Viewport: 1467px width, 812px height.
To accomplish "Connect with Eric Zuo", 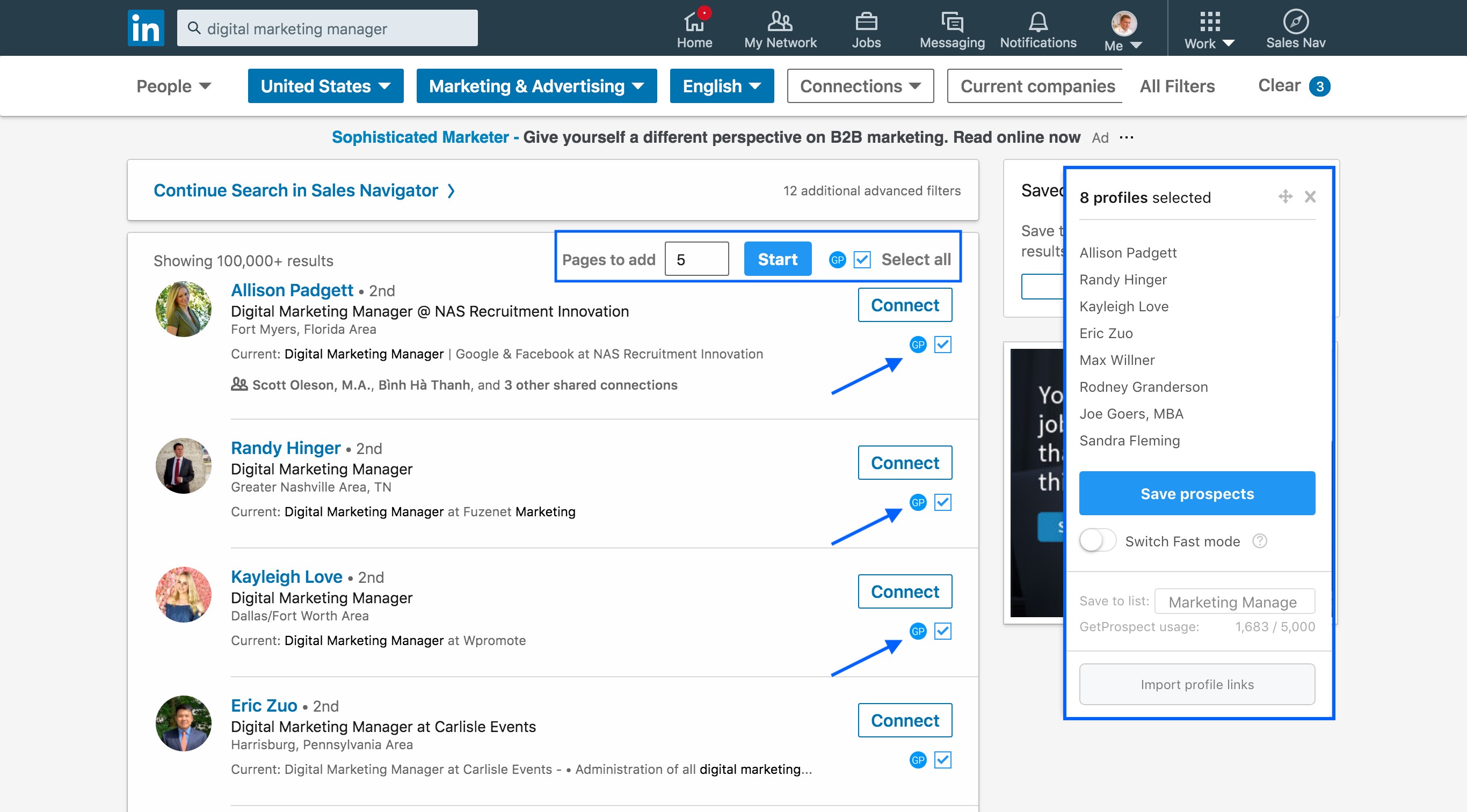I will click(905, 720).
